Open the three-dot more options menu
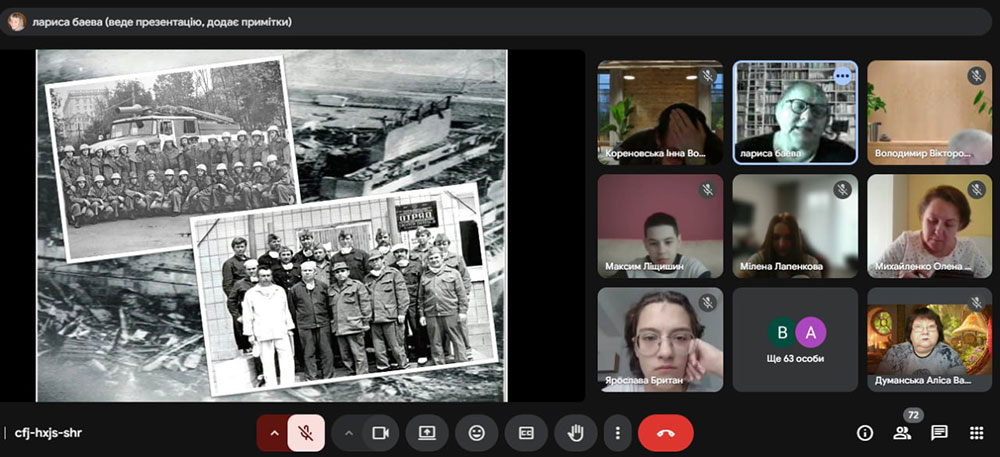 pos(618,433)
